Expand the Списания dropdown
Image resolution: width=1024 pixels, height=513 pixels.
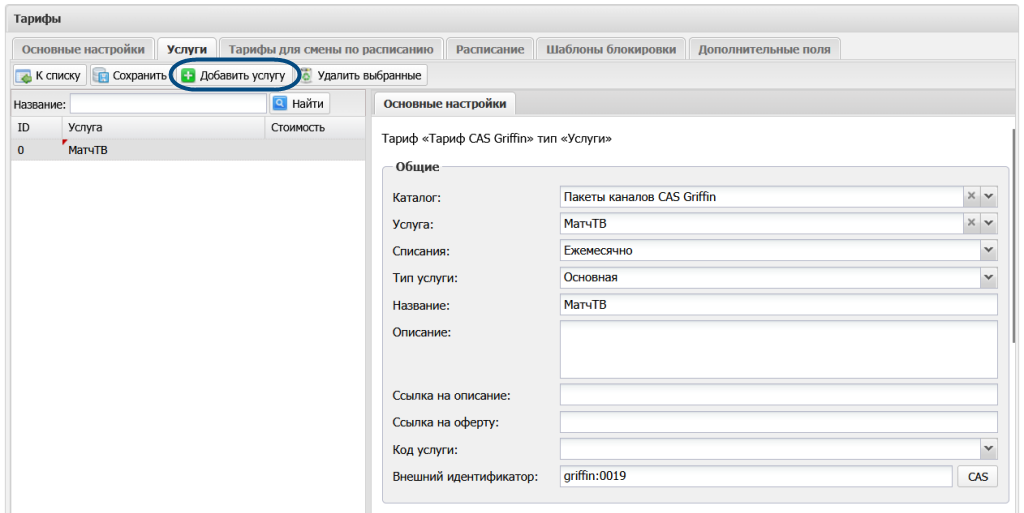[989, 251]
